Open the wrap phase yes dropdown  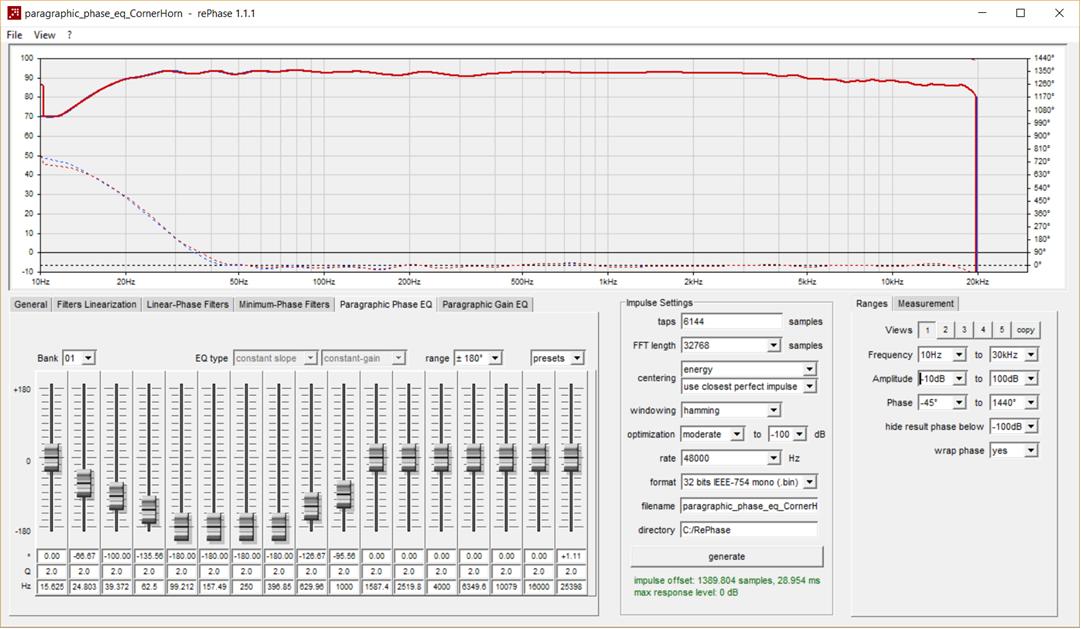(x=1031, y=450)
